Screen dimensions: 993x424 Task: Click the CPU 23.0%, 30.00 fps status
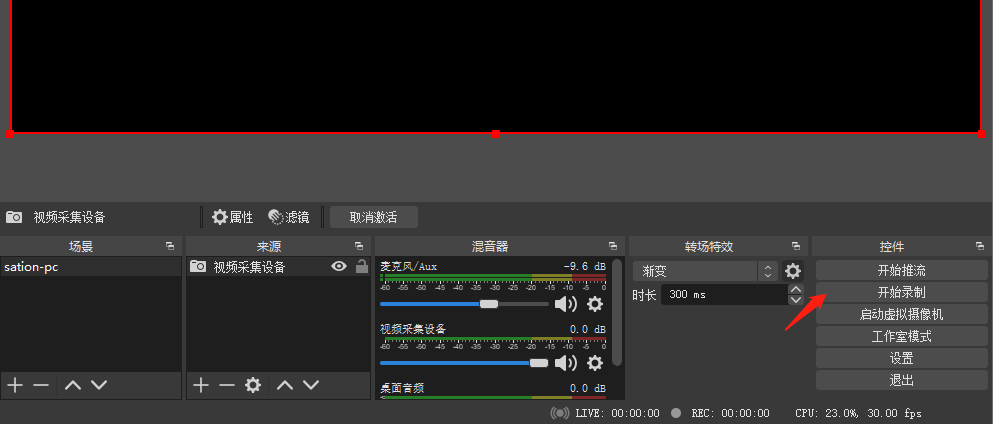pyautogui.click(x=858, y=413)
